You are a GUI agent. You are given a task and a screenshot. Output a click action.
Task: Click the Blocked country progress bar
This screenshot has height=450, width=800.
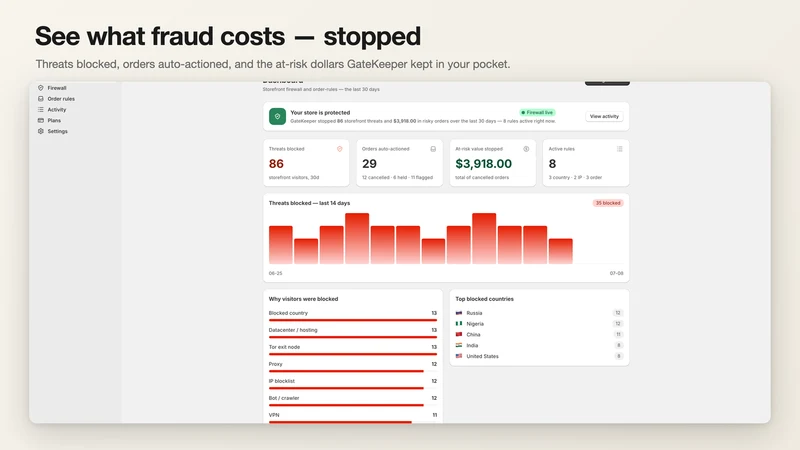(x=353, y=320)
